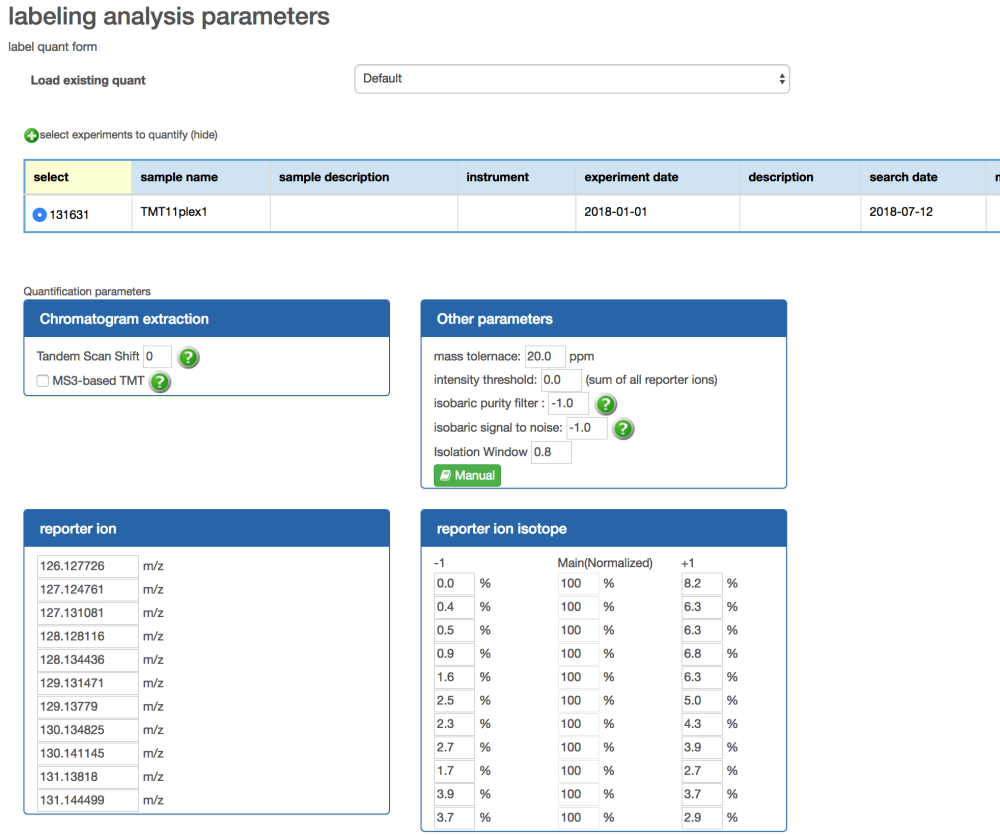This screenshot has width=1000, height=839.
Task: Click the Other parameters panel header
Action: 603,319
